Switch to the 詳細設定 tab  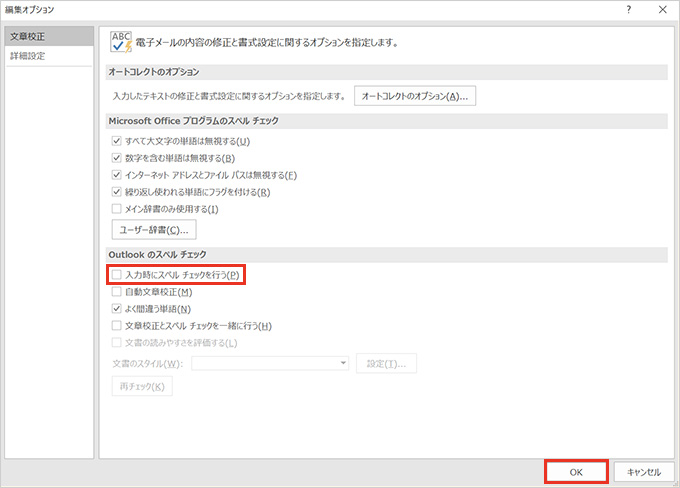click(x=28, y=56)
